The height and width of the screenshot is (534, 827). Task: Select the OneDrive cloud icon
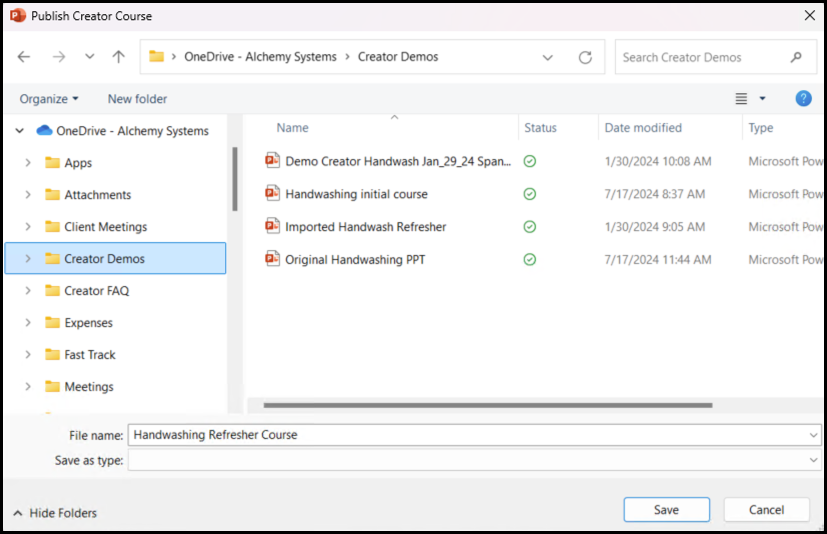click(x=44, y=130)
